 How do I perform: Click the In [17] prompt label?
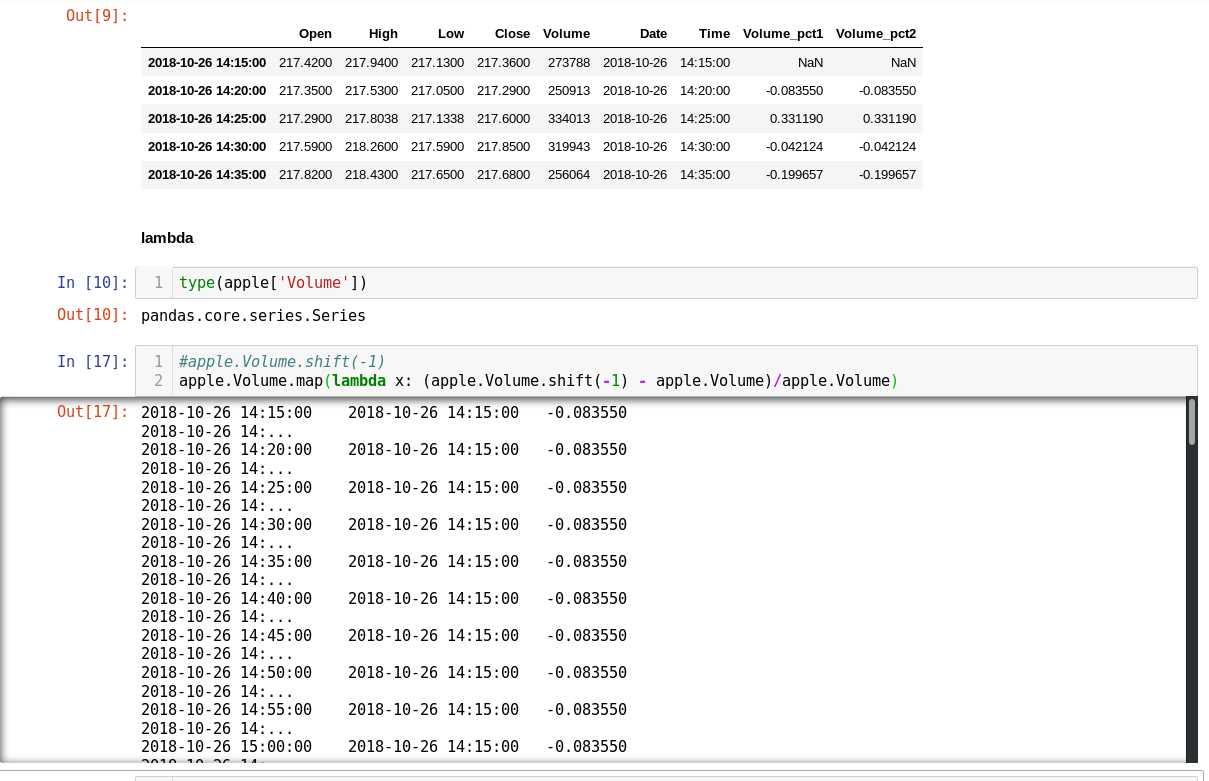point(93,361)
